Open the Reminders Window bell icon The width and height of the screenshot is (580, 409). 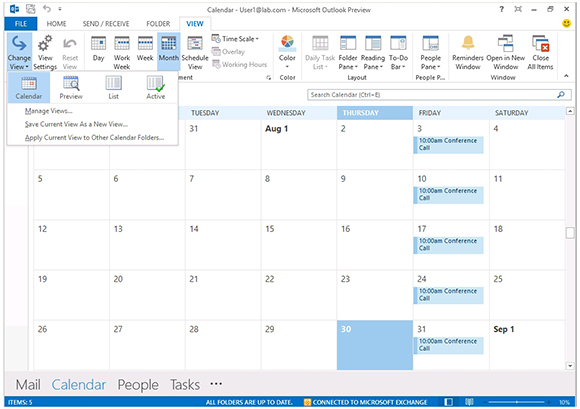pos(468,52)
